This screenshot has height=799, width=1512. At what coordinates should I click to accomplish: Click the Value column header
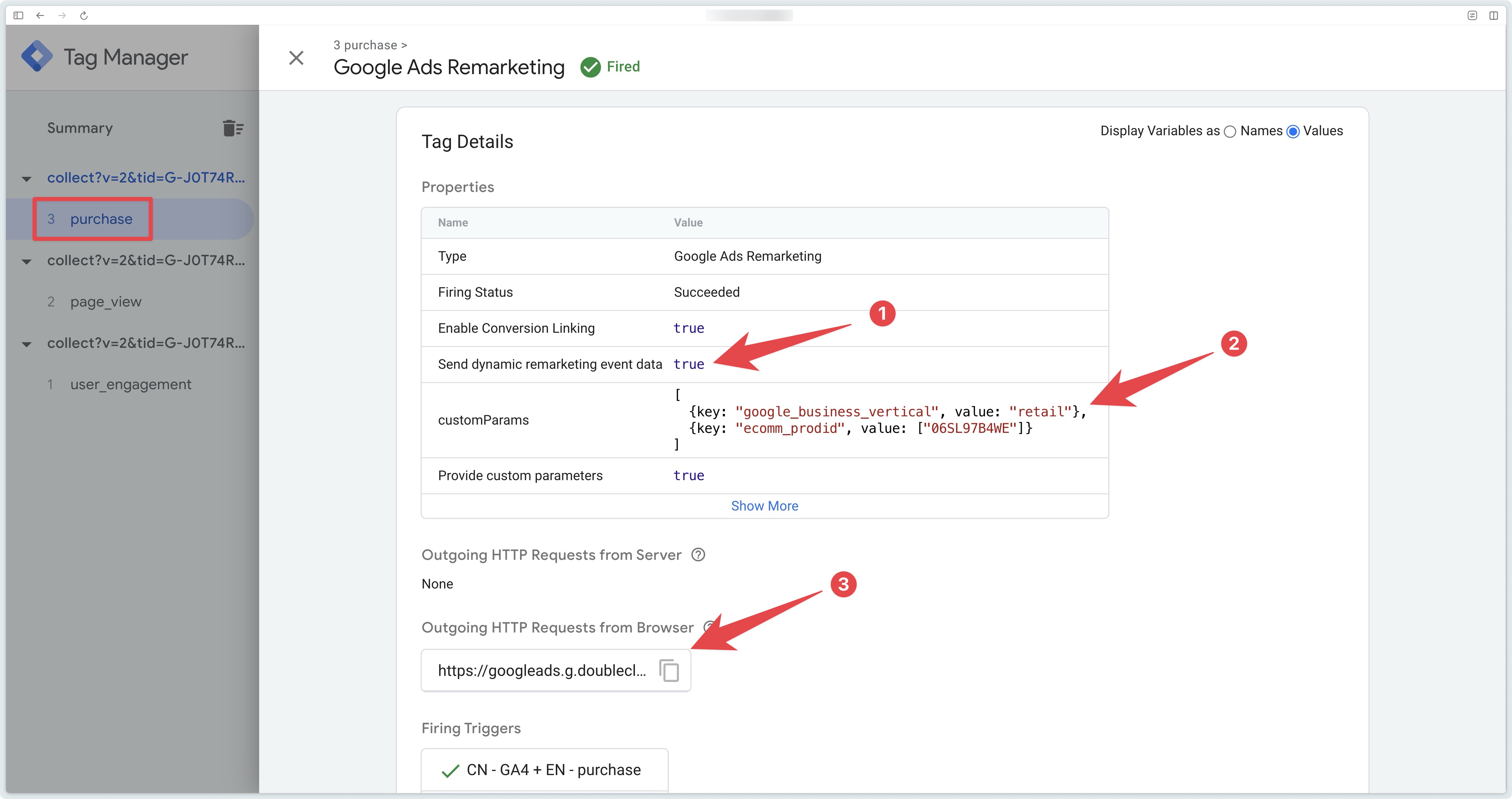688,223
